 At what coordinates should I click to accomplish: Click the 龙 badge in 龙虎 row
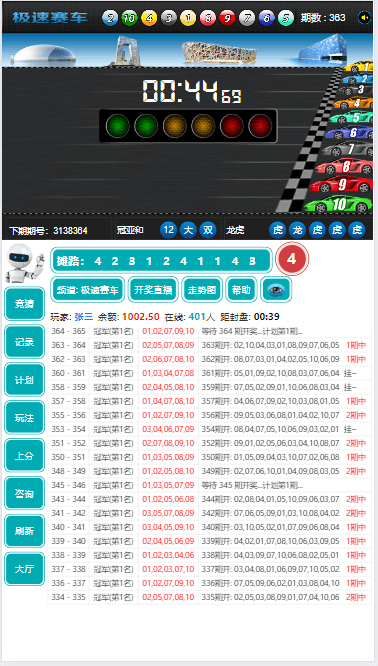297,230
